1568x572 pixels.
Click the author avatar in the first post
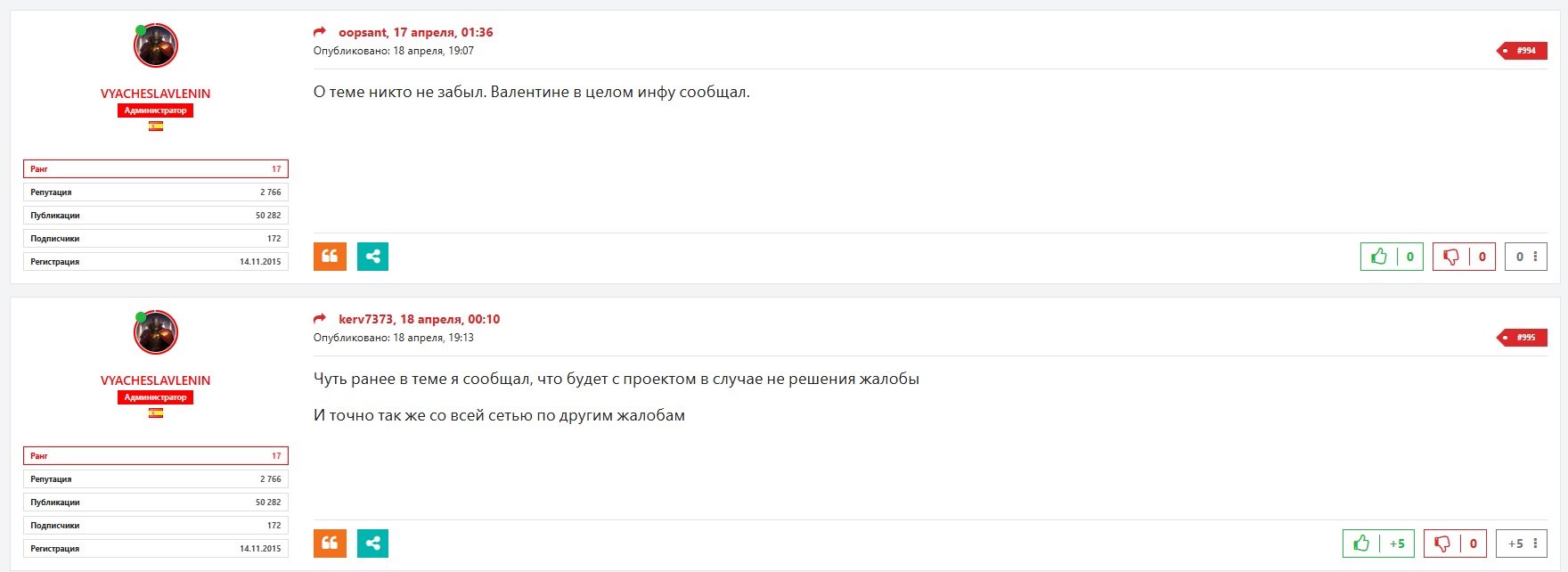pos(156,45)
